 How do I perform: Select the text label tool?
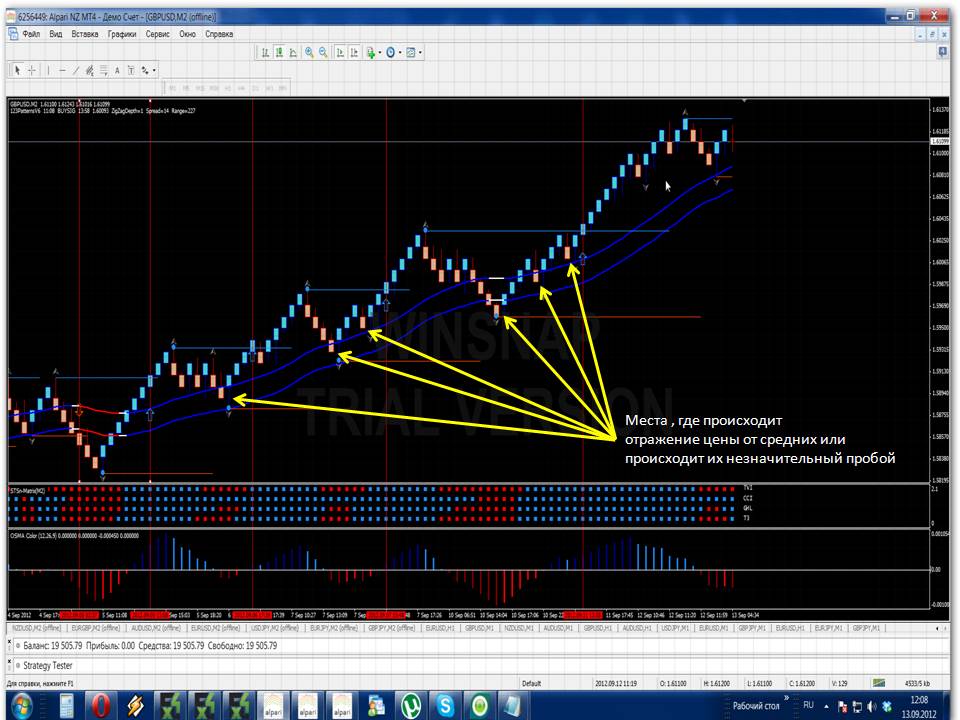131,70
